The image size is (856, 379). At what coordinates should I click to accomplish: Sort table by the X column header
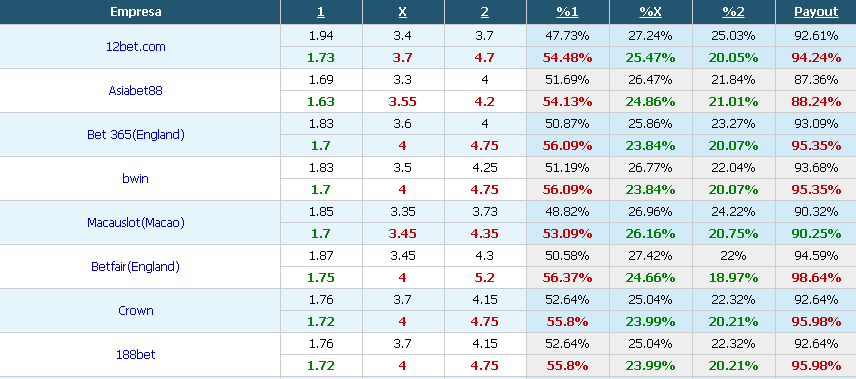click(x=403, y=12)
